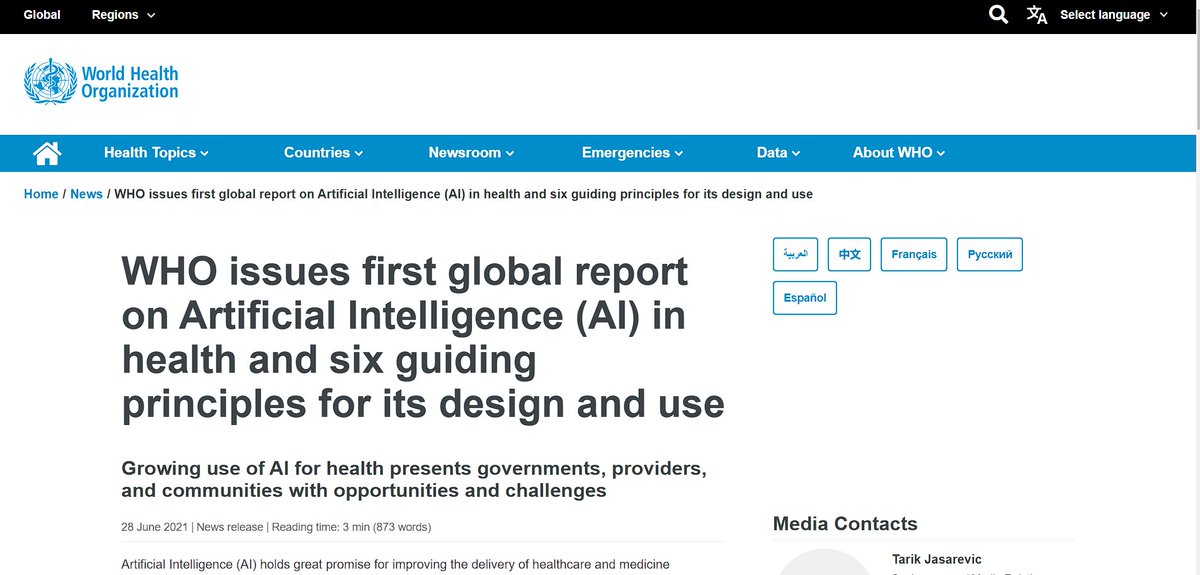Switch article to Arabic version

[x=796, y=254]
